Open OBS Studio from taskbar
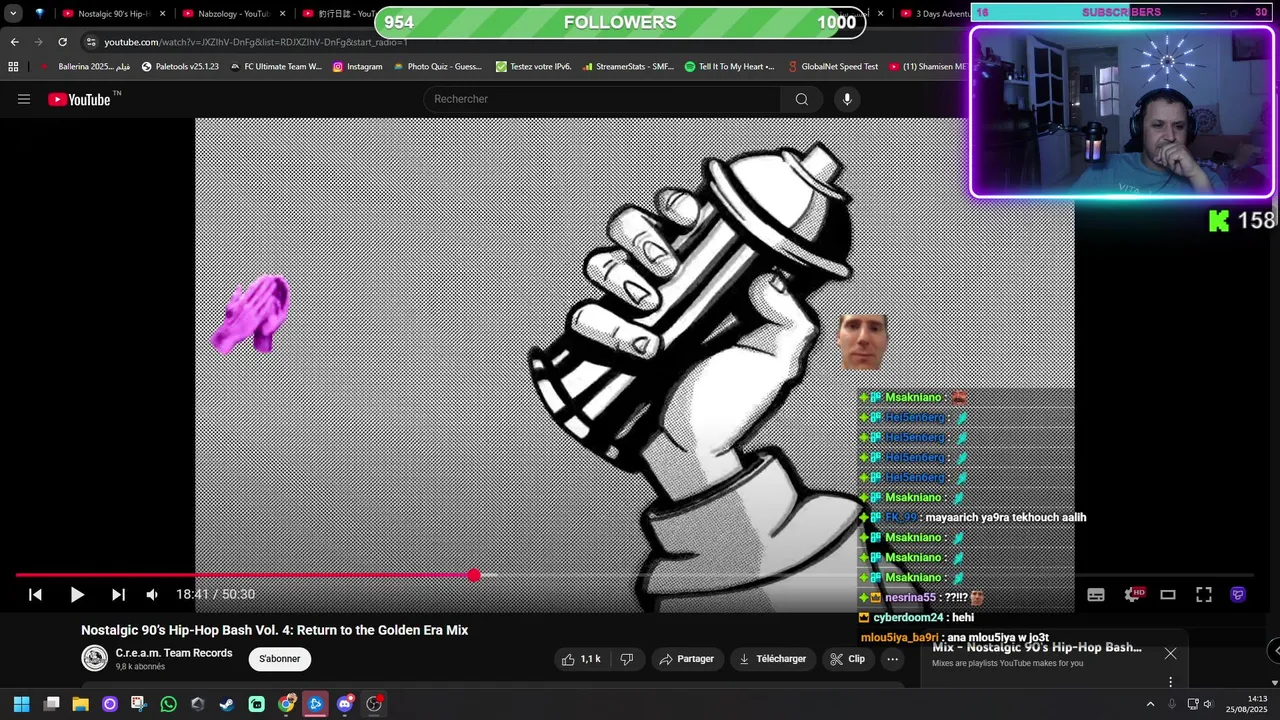This screenshot has width=1280, height=720. coord(374,704)
